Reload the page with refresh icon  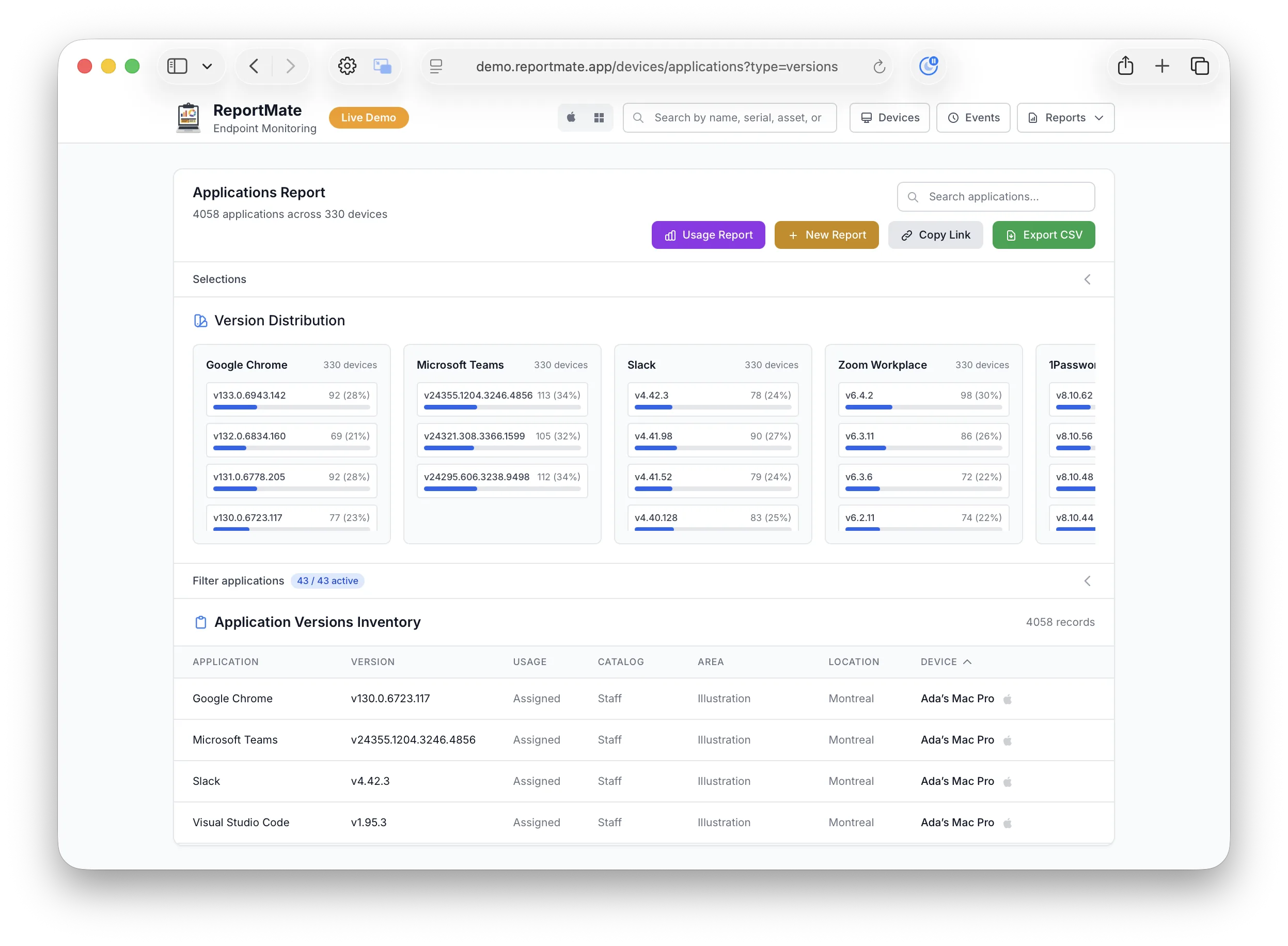pyautogui.click(x=879, y=67)
